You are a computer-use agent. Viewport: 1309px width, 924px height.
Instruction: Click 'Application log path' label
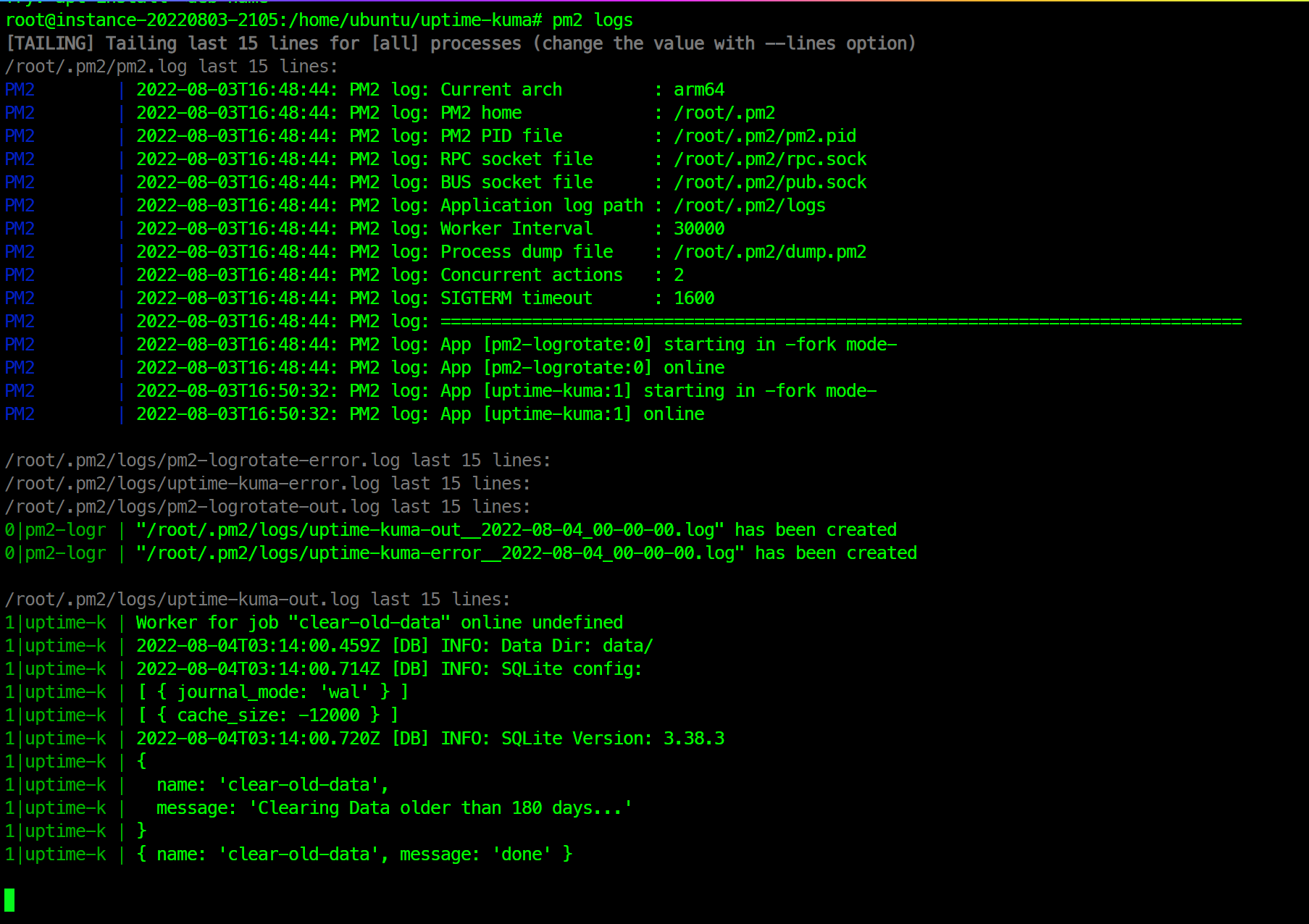[542, 206]
